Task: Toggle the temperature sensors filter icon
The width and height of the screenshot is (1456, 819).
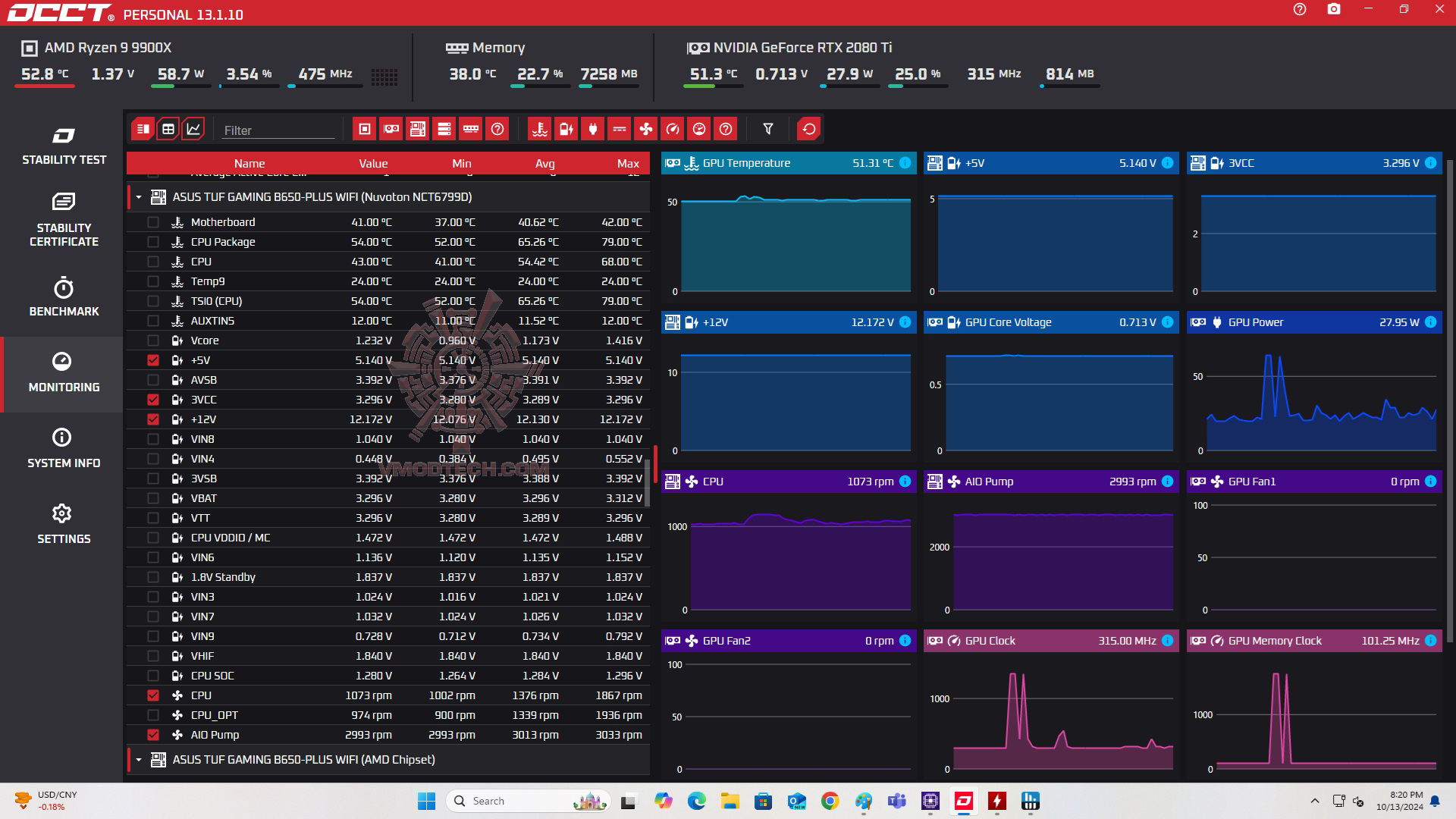Action: click(539, 129)
